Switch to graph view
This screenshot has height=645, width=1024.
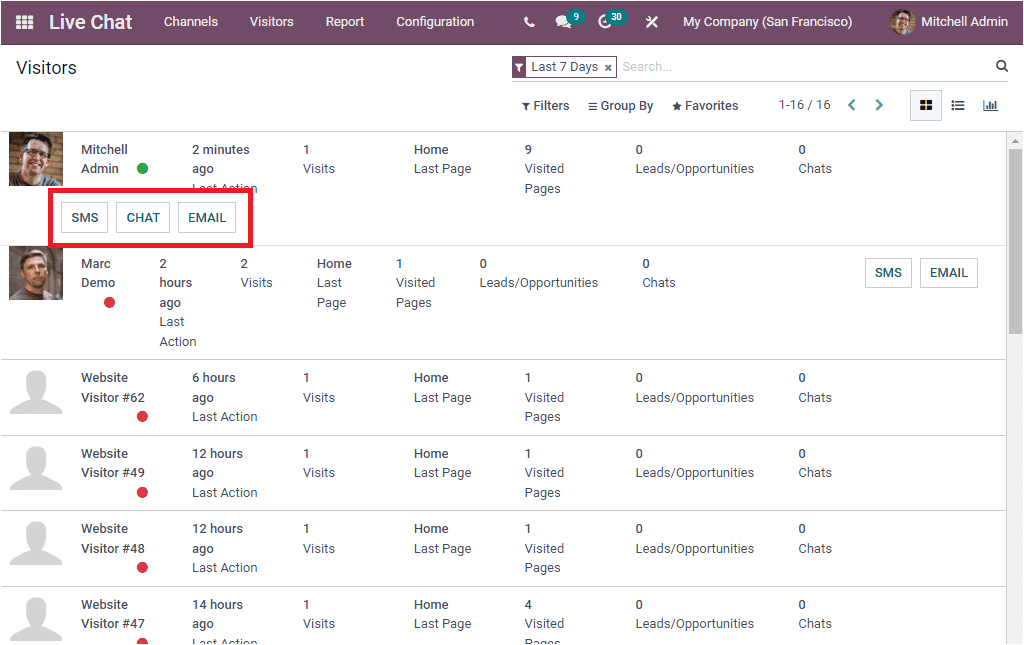[990, 105]
